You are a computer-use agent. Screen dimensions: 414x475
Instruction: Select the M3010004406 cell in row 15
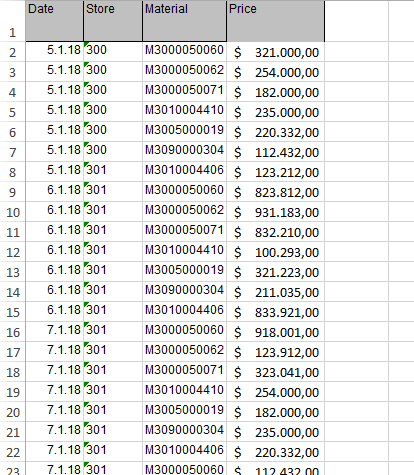click(x=184, y=312)
